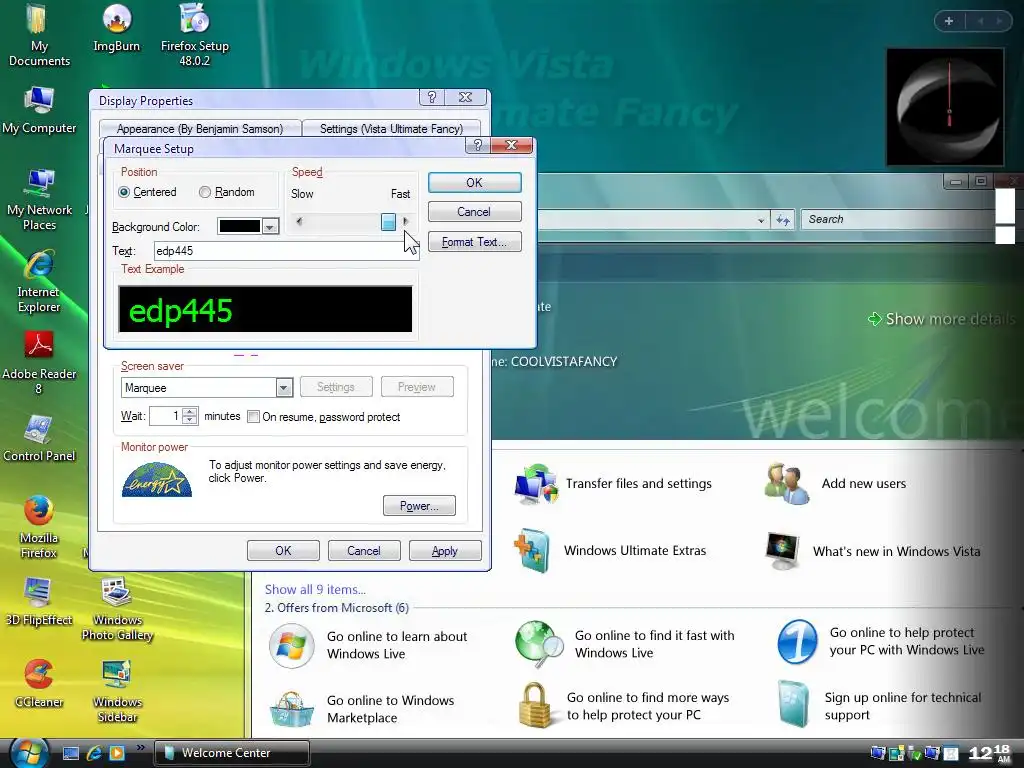The image size is (1024, 768).
Task: Open My Documents desktop icon
Action: [39, 34]
